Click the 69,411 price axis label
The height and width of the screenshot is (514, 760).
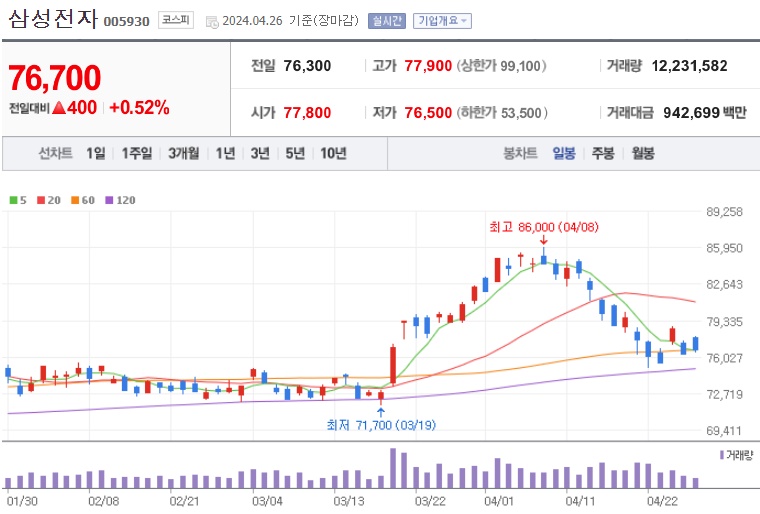724,431
